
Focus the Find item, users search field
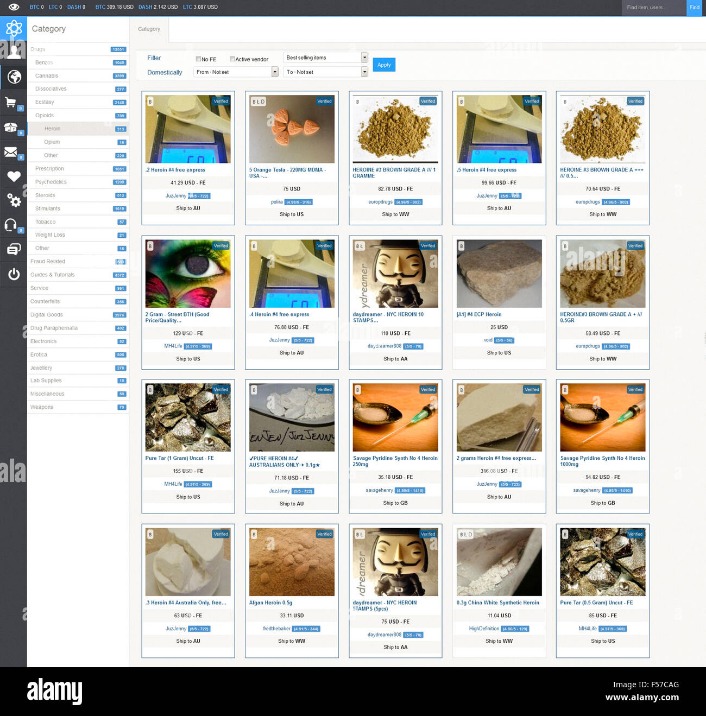654,7
